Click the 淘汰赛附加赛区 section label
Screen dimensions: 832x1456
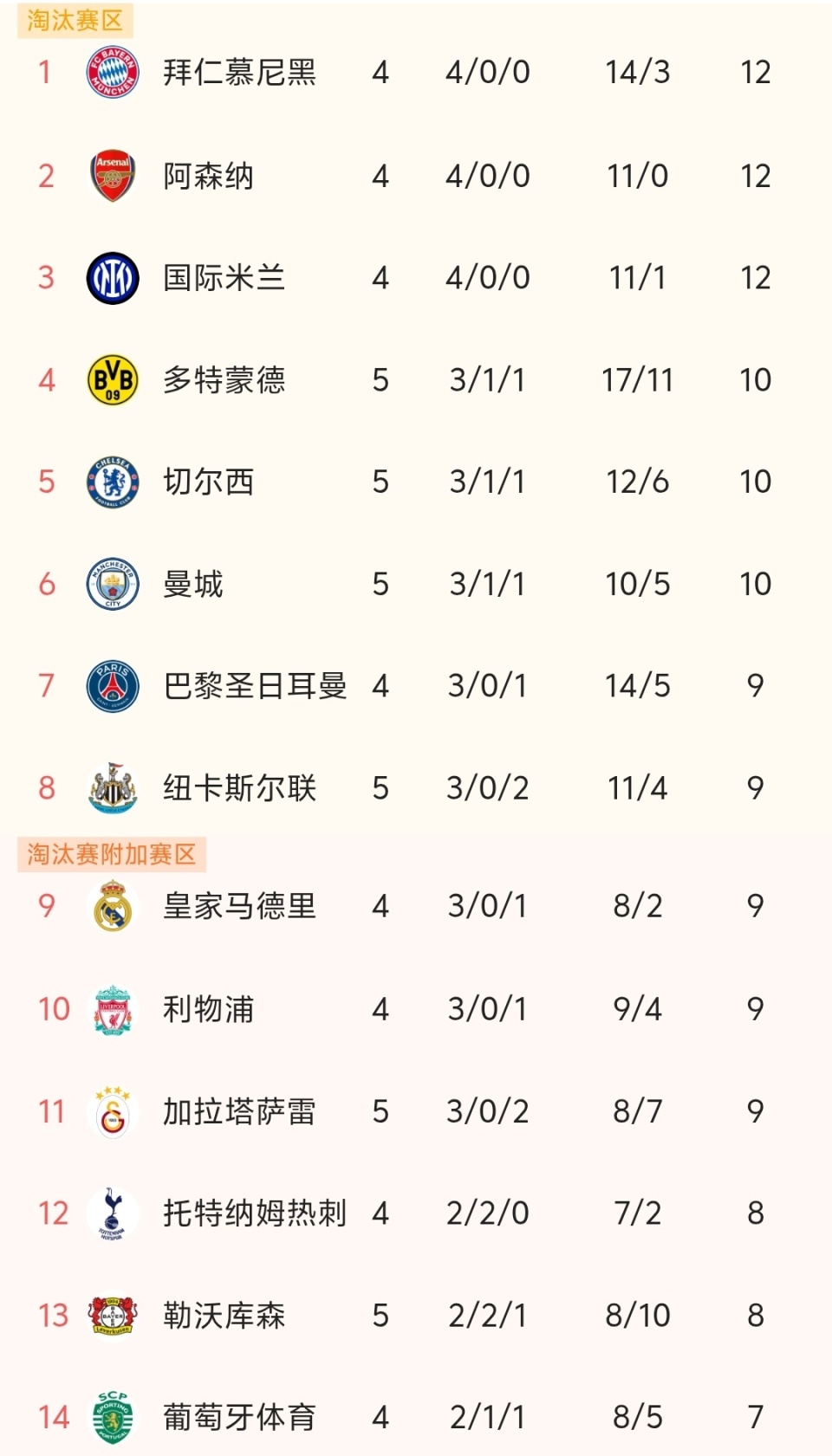point(111,854)
